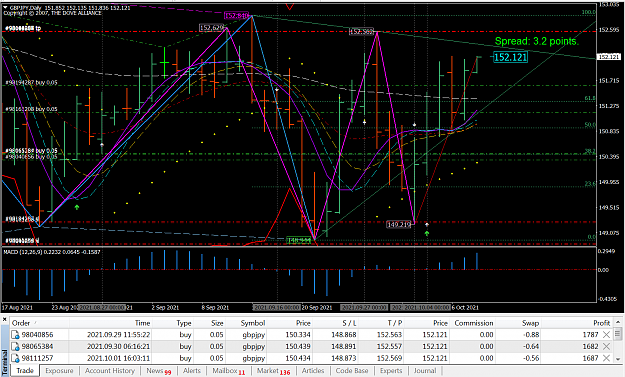Click the 152.121 marker on the price axis
The width and height of the screenshot is (625, 377).
609,57
